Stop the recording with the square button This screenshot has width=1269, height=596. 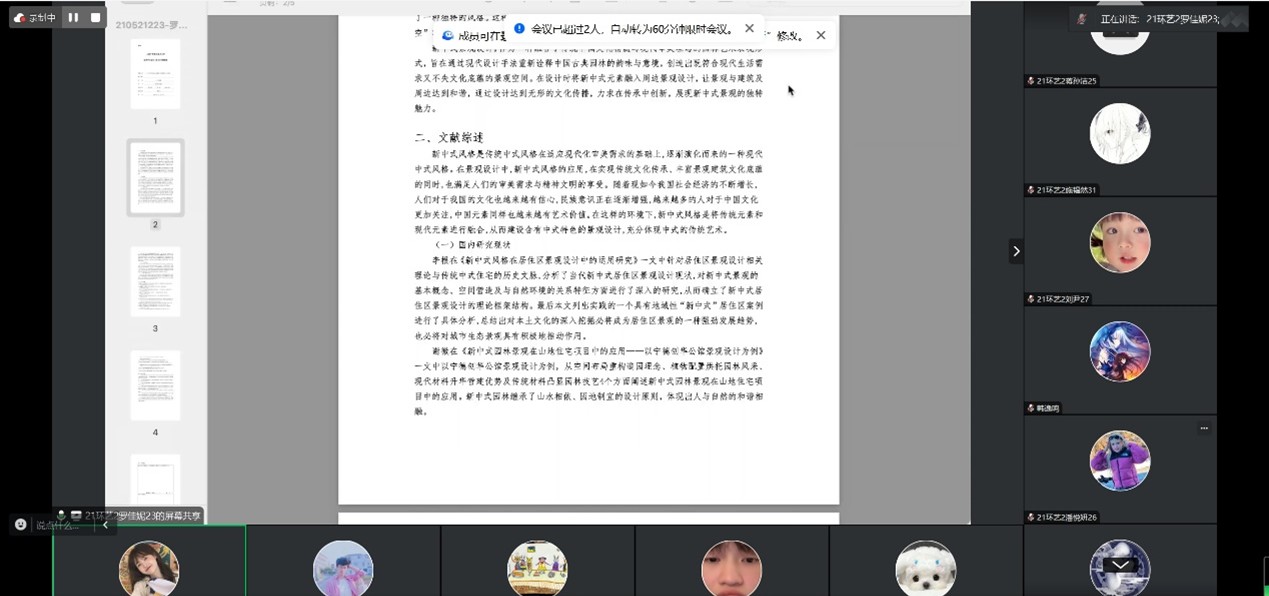click(96, 17)
